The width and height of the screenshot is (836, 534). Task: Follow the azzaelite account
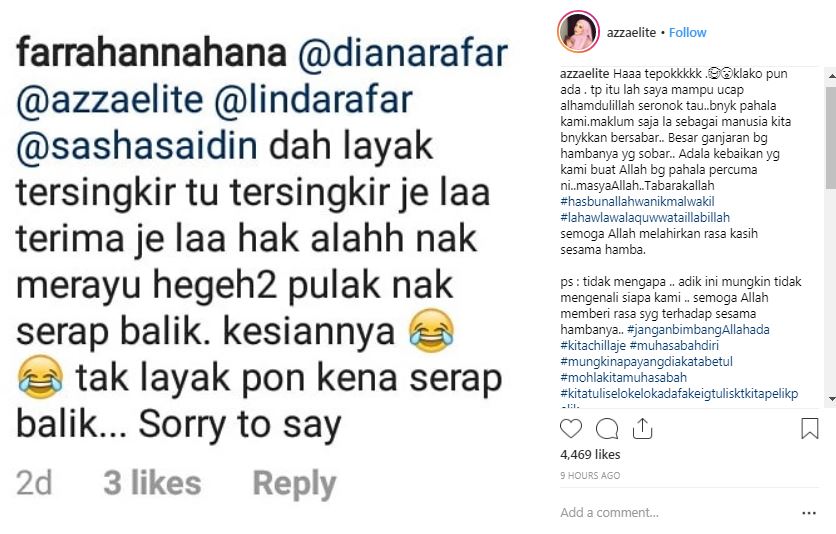687,33
